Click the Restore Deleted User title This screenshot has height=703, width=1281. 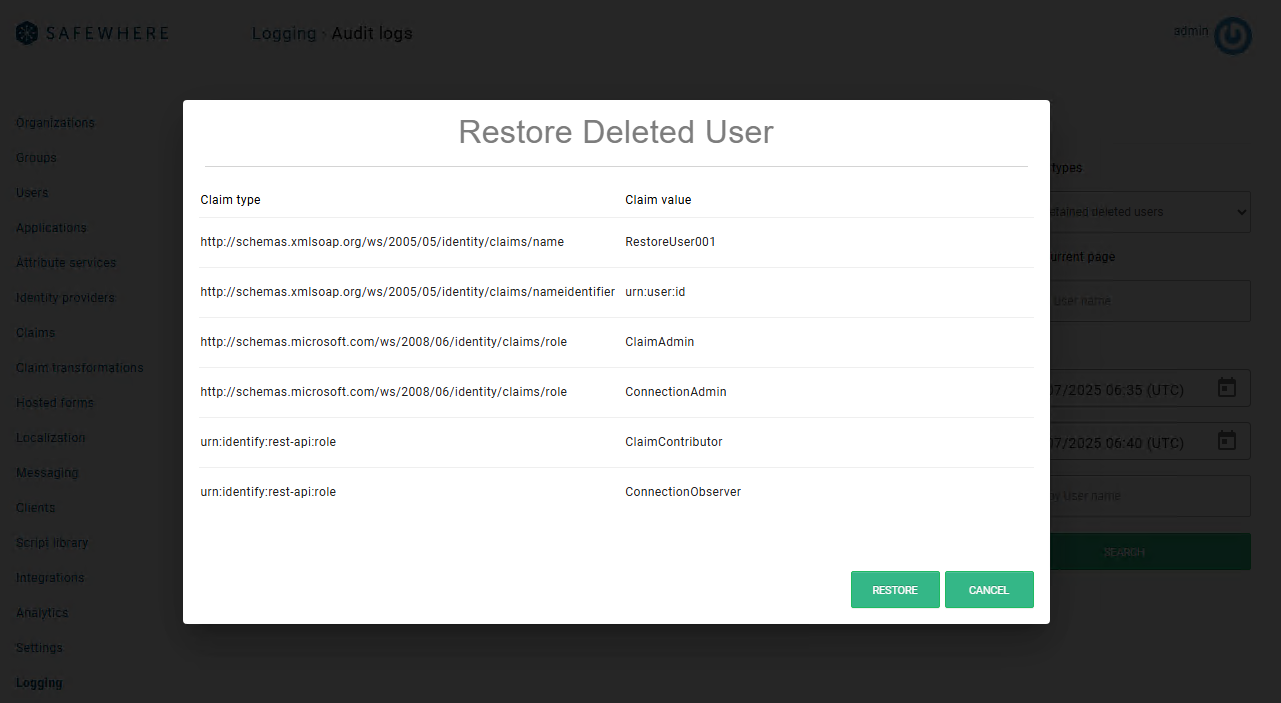[x=616, y=132]
